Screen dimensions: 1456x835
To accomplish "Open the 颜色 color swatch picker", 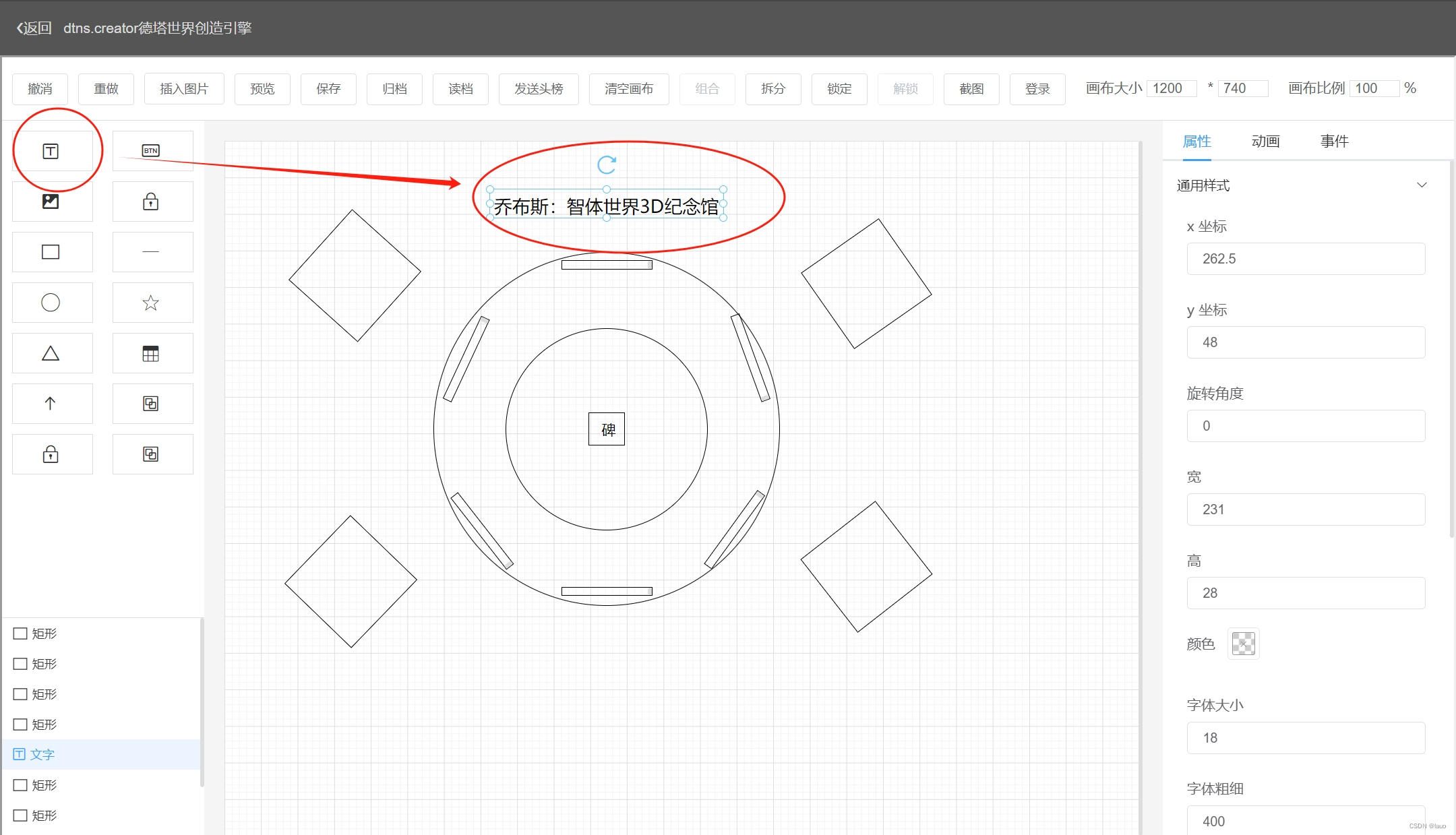I will point(1244,644).
